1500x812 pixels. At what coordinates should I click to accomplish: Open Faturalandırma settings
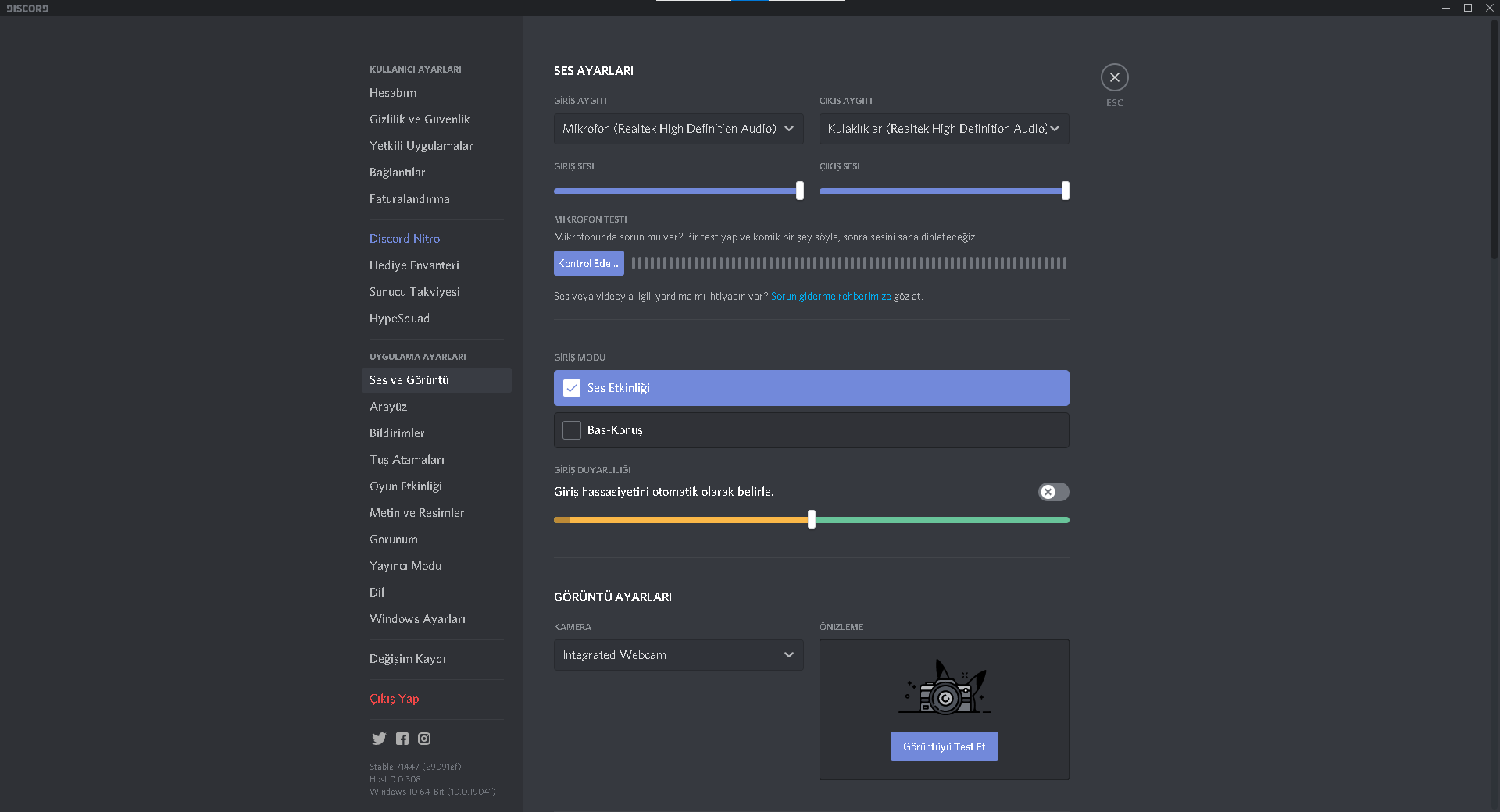(437, 199)
